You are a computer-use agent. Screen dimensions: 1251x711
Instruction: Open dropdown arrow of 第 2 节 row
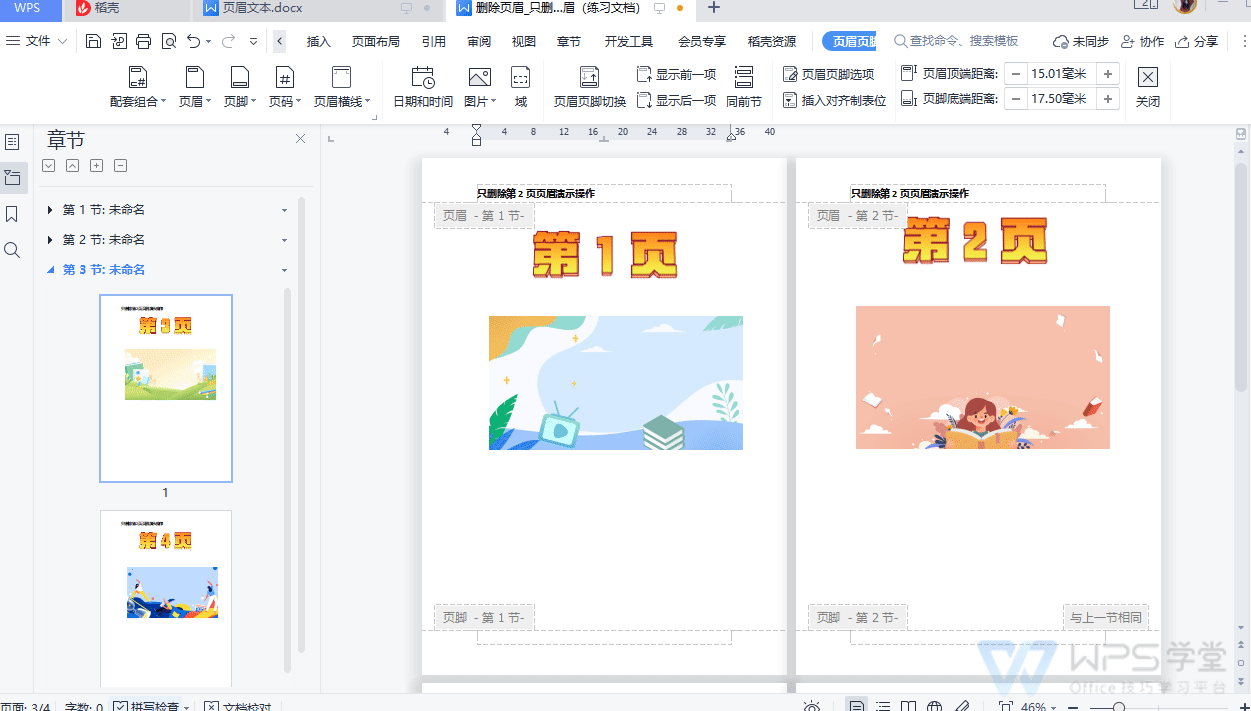coord(285,240)
